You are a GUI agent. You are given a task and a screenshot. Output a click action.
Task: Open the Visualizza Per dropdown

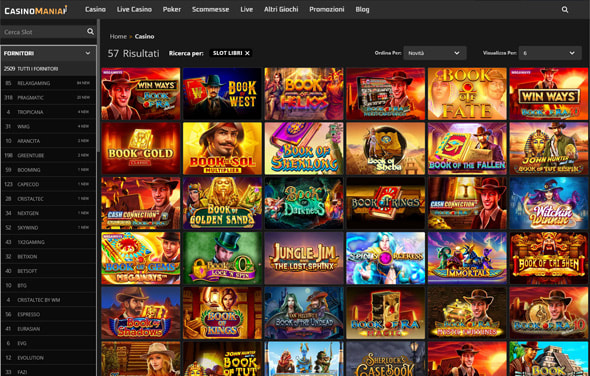click(550, 53)
